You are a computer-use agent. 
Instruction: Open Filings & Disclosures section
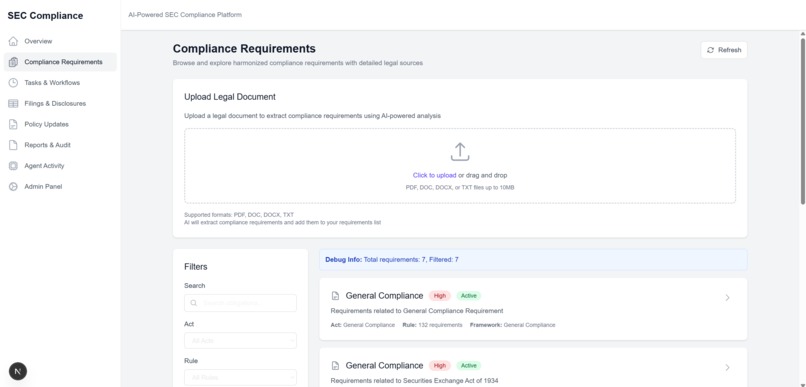tap(60, 104)
